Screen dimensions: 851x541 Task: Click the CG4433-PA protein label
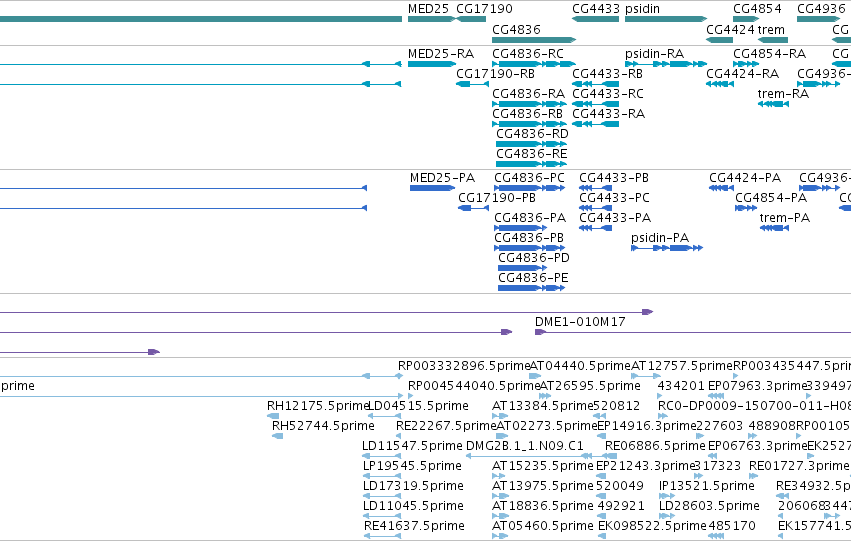[x=615, y=218]
